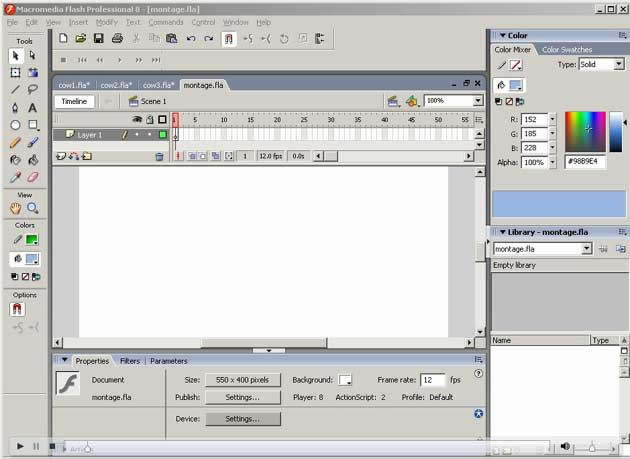Click the Save disk toolbar icon
Image resolution: width=630 pixels, height=459 pixels.
tap(98, 39)
